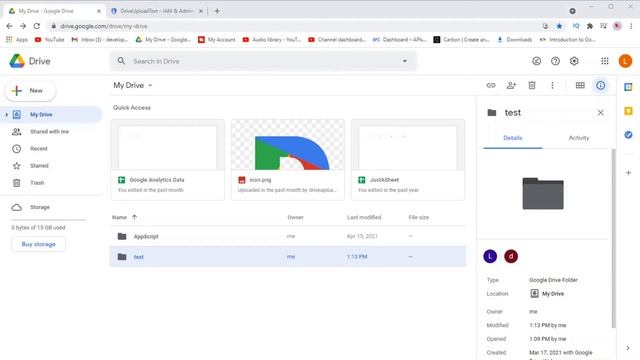Toggle the View details info icon

tap(600, 85)
